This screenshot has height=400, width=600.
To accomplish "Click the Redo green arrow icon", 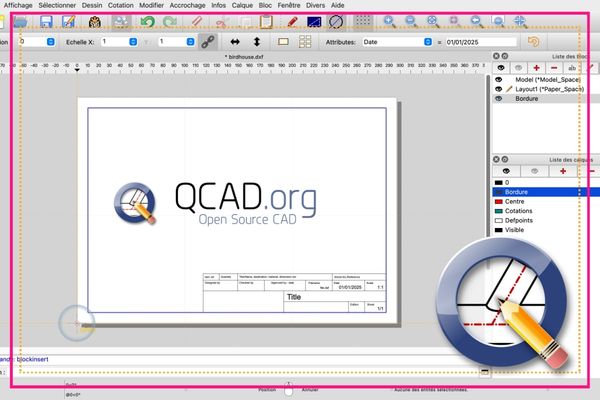I will click(170, 21).
